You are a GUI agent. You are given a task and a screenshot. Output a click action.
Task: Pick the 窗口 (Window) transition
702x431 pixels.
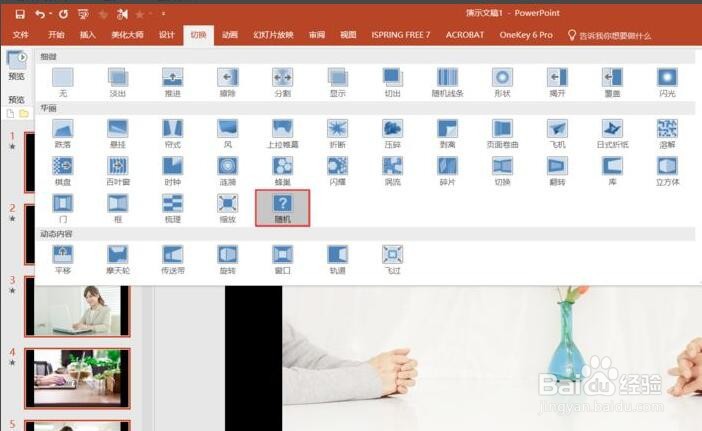click(283, 260)
